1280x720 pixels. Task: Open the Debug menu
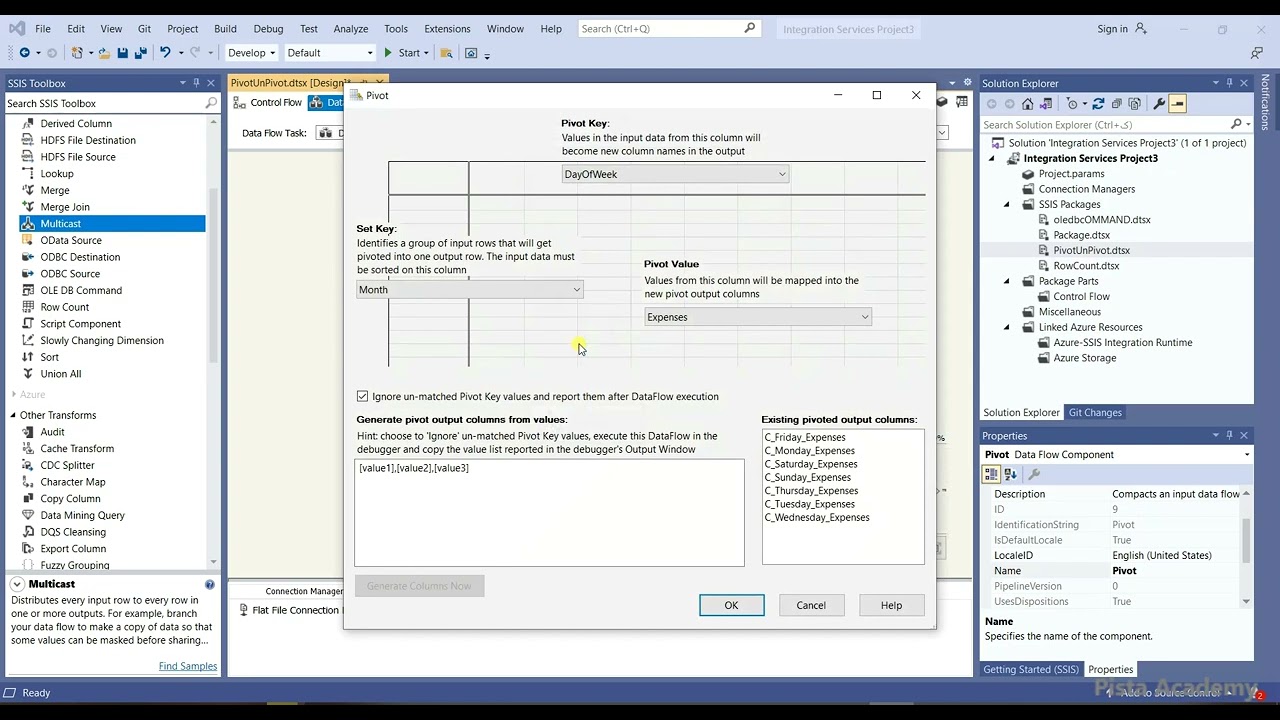268,29
